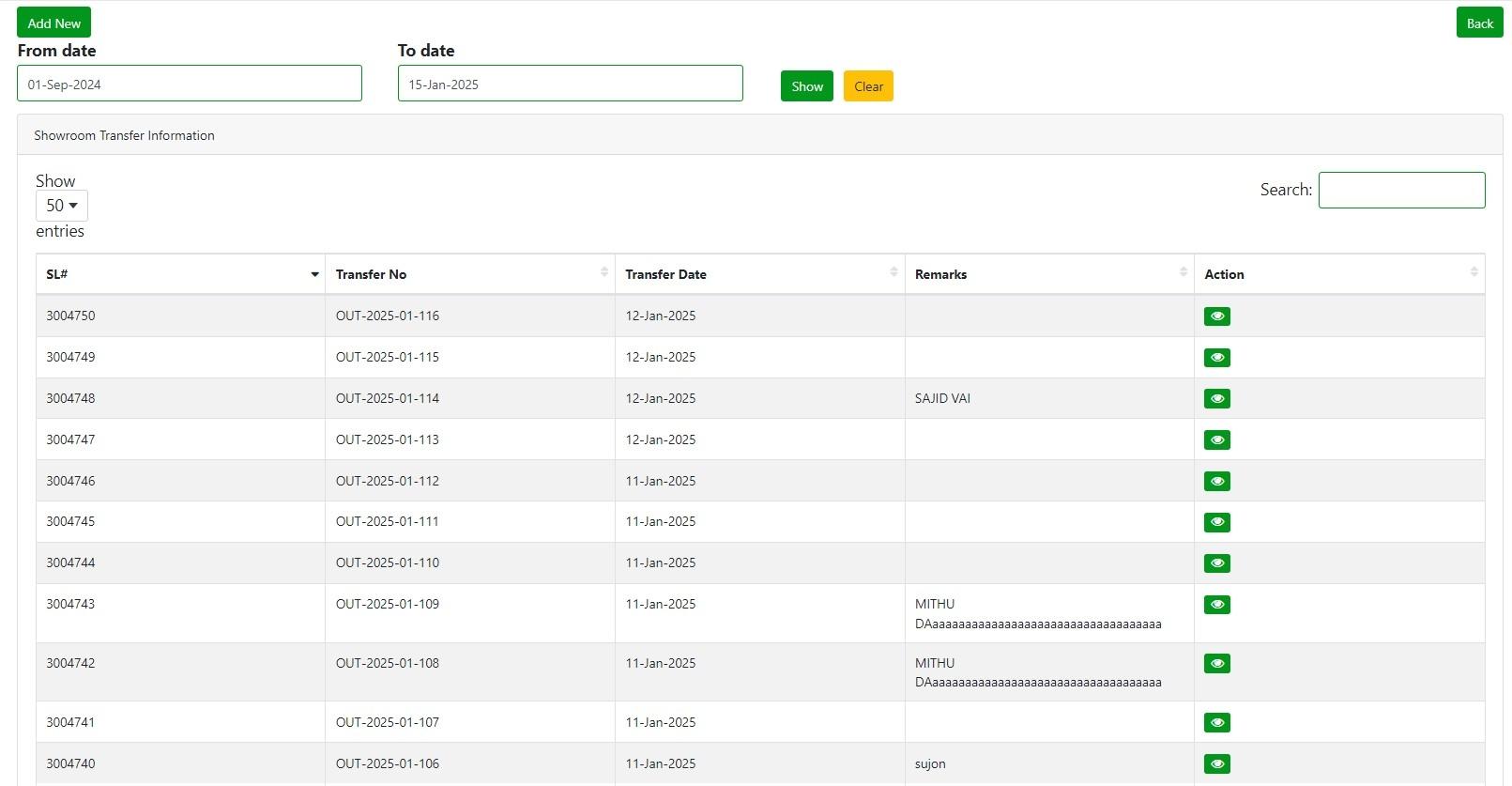View details of transfer OUT-2025-01-116
This screenshot has width=1512, height=786.
(x=1216, y=316)
